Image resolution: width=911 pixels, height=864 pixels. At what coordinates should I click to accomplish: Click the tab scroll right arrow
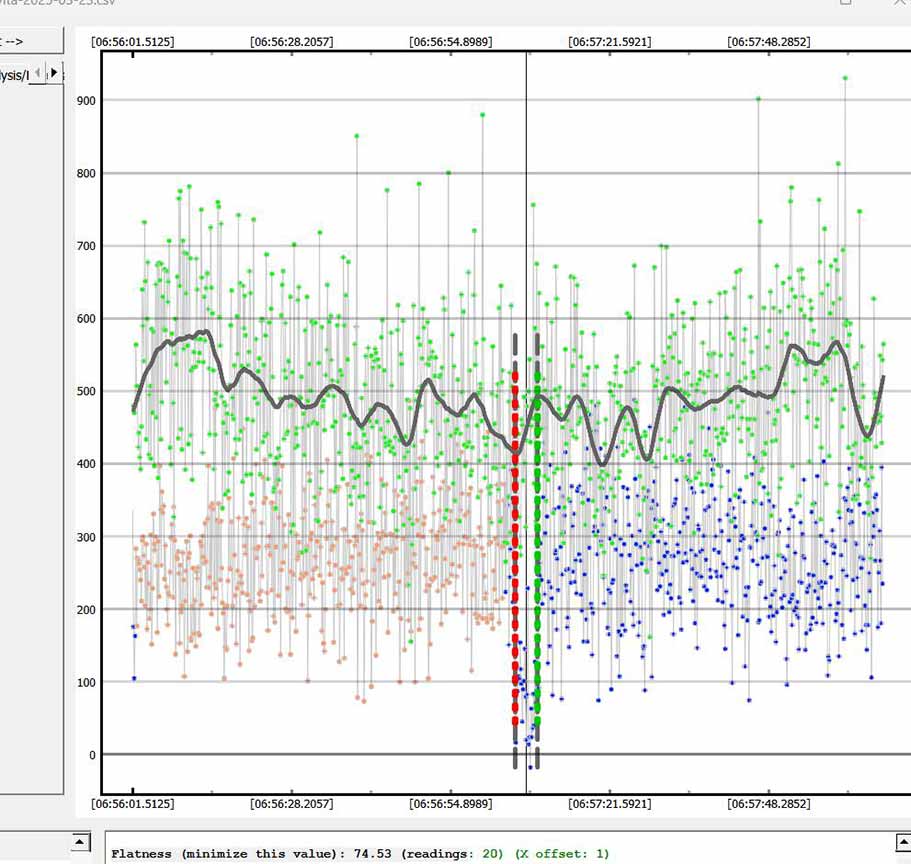[x=54, y=73]
